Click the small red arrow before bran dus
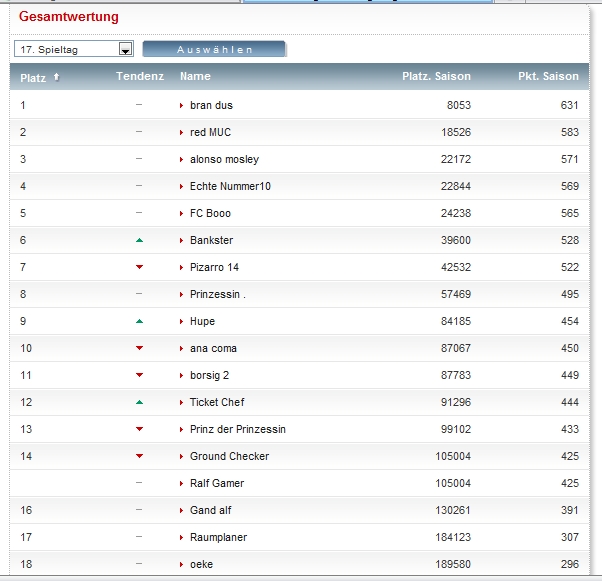602x581 pixels. point(181,105)
